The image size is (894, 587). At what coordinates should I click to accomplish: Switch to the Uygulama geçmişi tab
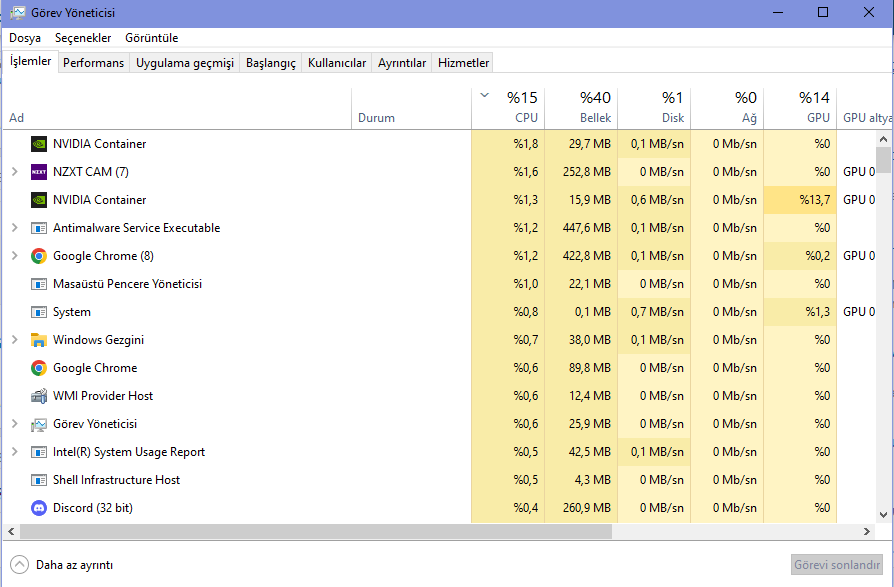coord(185,63)
